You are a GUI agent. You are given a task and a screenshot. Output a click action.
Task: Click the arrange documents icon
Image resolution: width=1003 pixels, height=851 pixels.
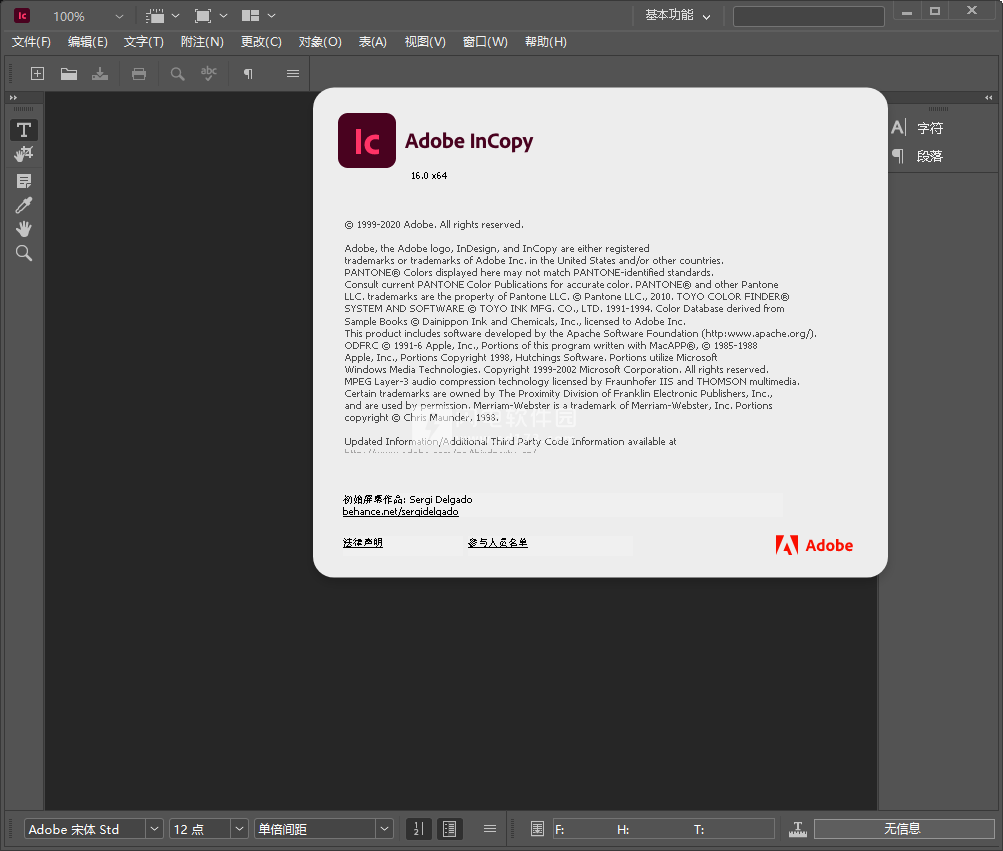point(250,15)
